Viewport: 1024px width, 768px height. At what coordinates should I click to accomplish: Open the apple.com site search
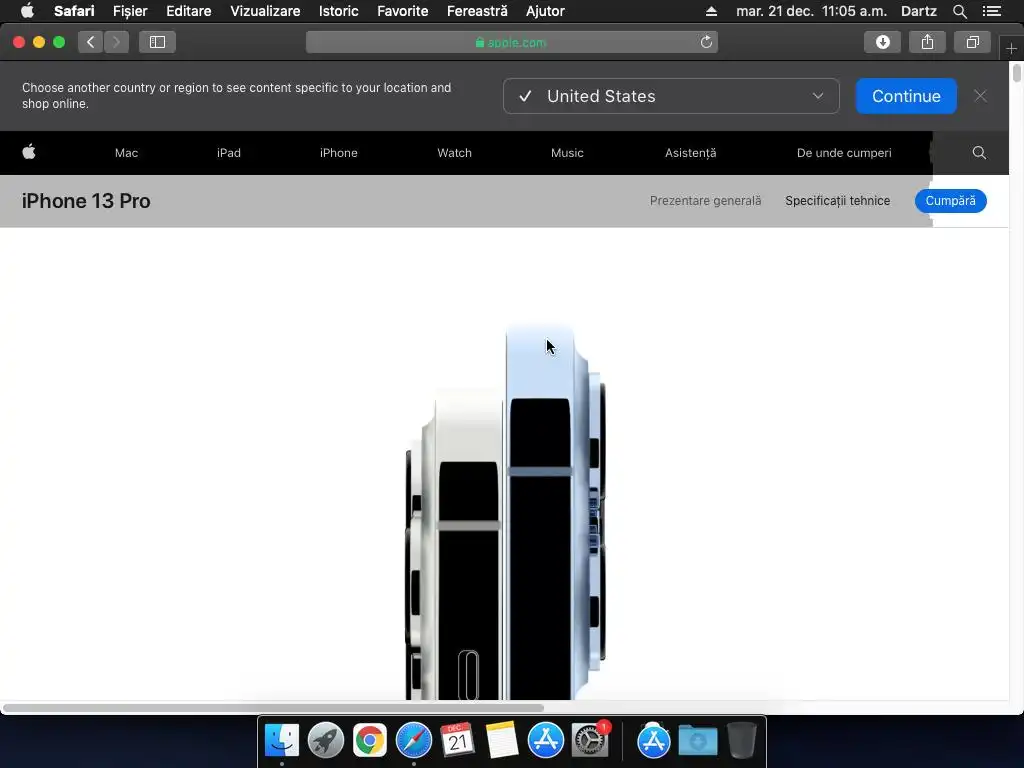pos(979,153)
